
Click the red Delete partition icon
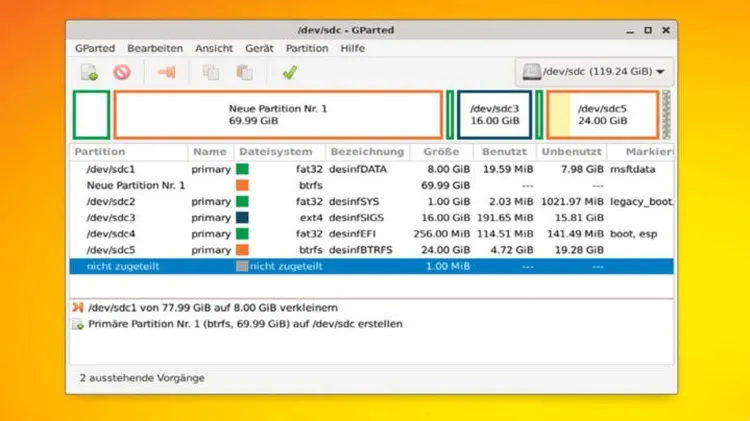[x=122, y=72]
